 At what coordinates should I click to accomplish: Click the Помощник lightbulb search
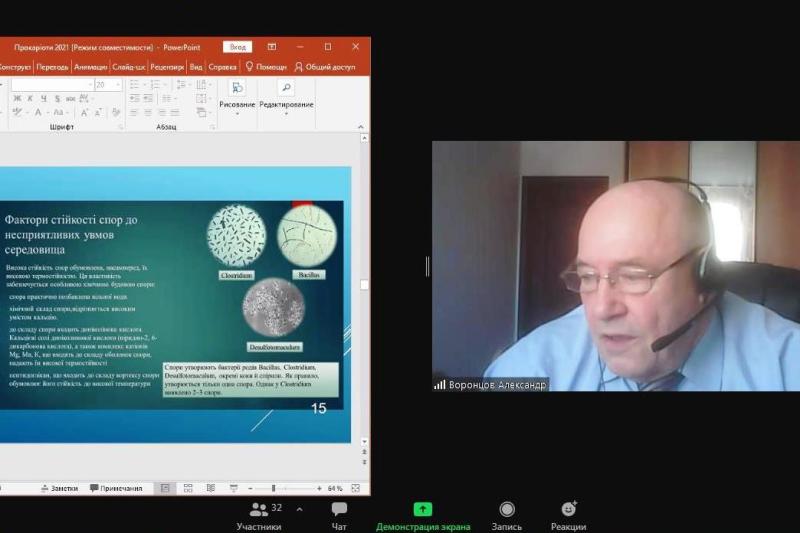tap(266, 67)
